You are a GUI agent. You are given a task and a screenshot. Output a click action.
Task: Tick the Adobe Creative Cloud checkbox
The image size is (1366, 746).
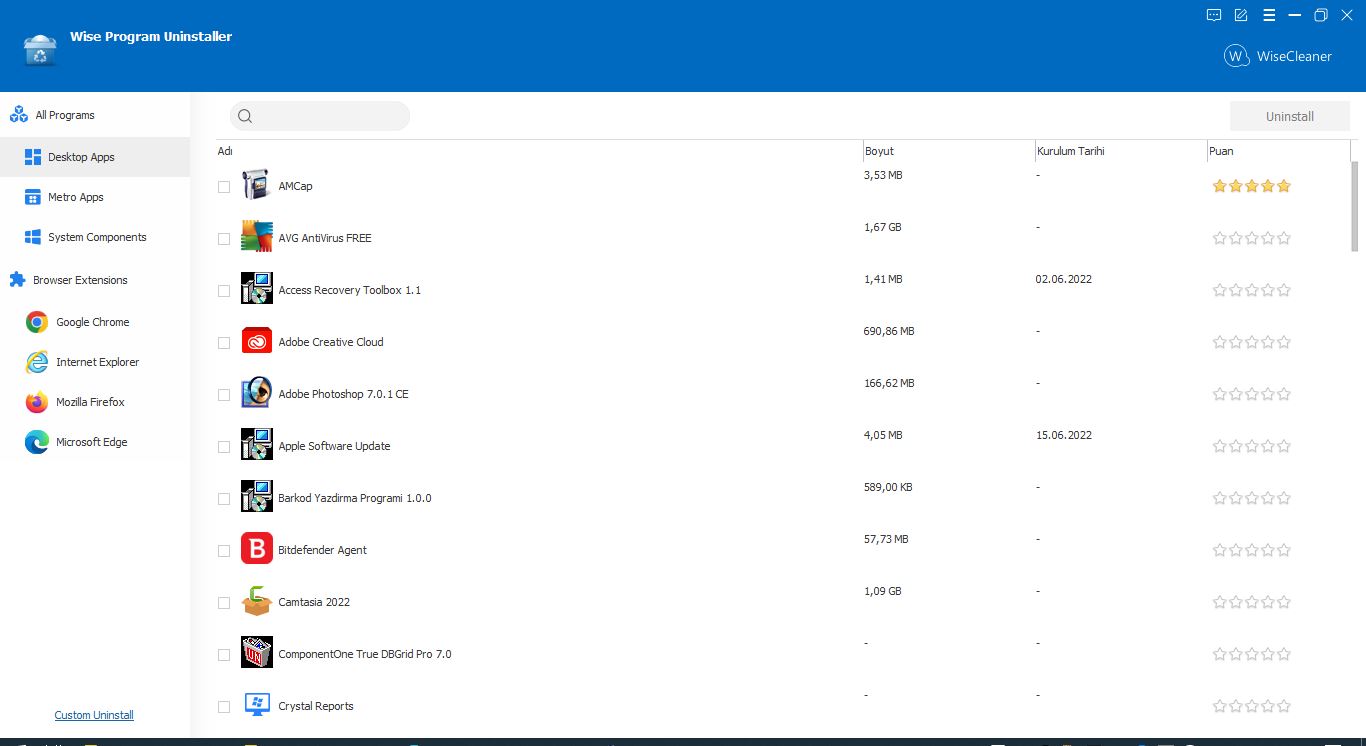pos(224,343)
